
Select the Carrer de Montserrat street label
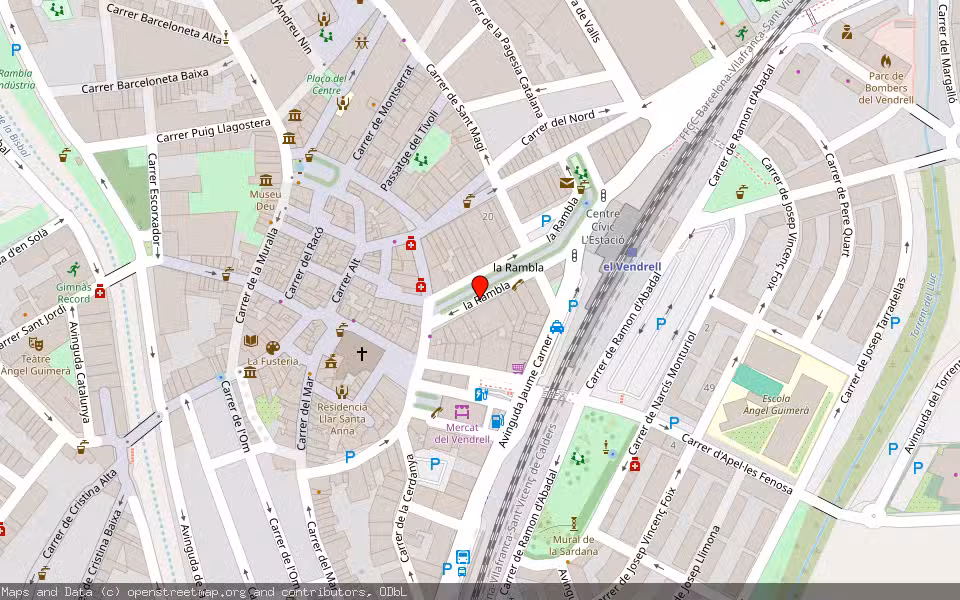tap(383, 113)
